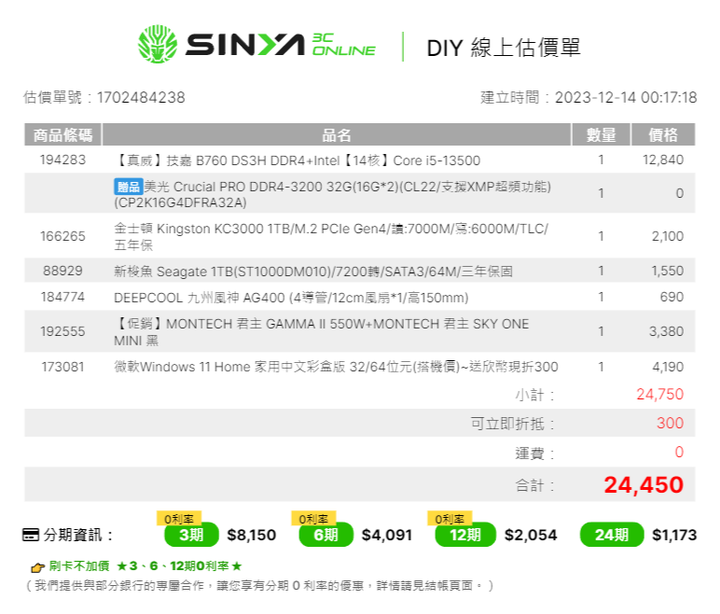Click the 3,380 price value

point(666,331)
